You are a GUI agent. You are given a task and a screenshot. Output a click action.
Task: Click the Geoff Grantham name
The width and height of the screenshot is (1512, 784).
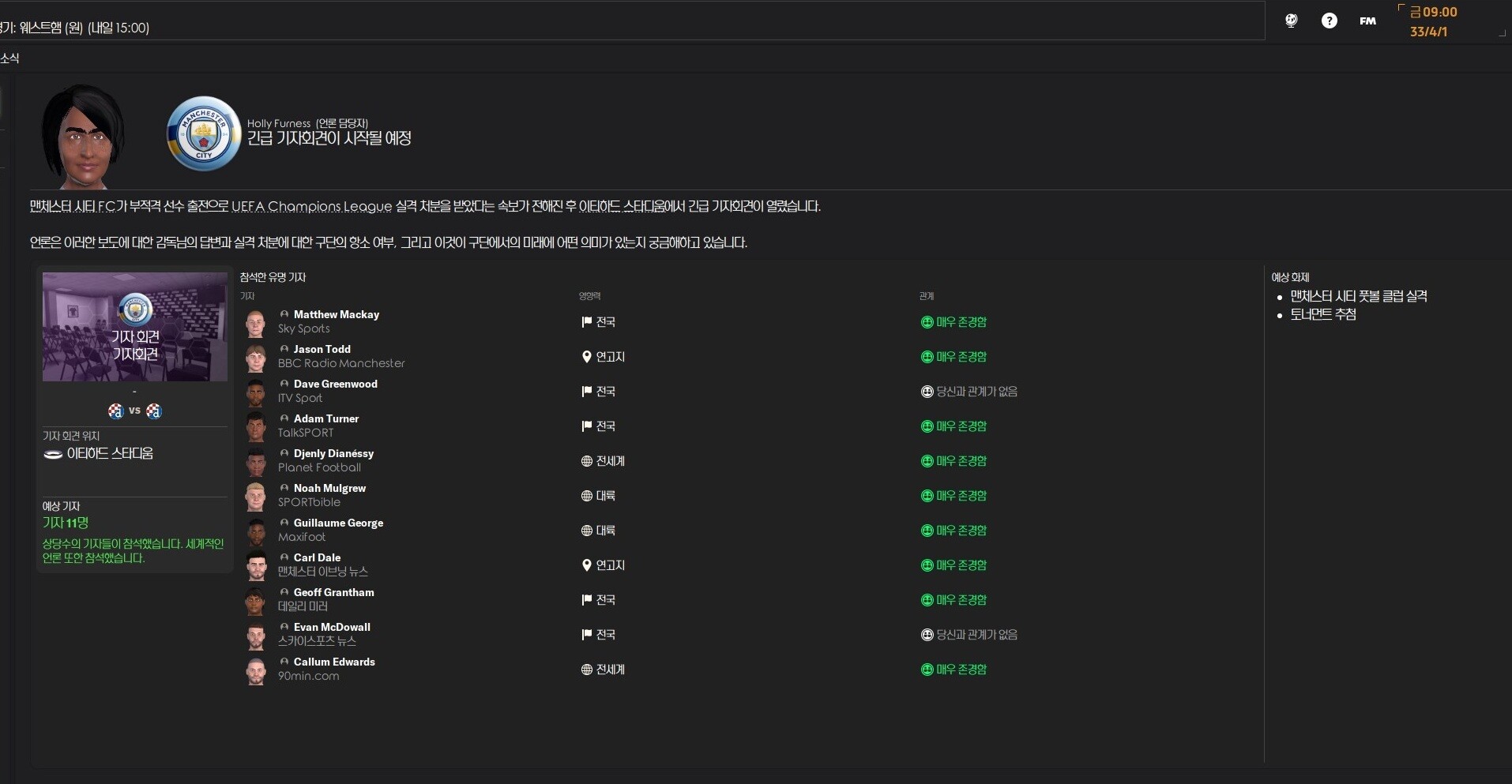click(334, 592)
